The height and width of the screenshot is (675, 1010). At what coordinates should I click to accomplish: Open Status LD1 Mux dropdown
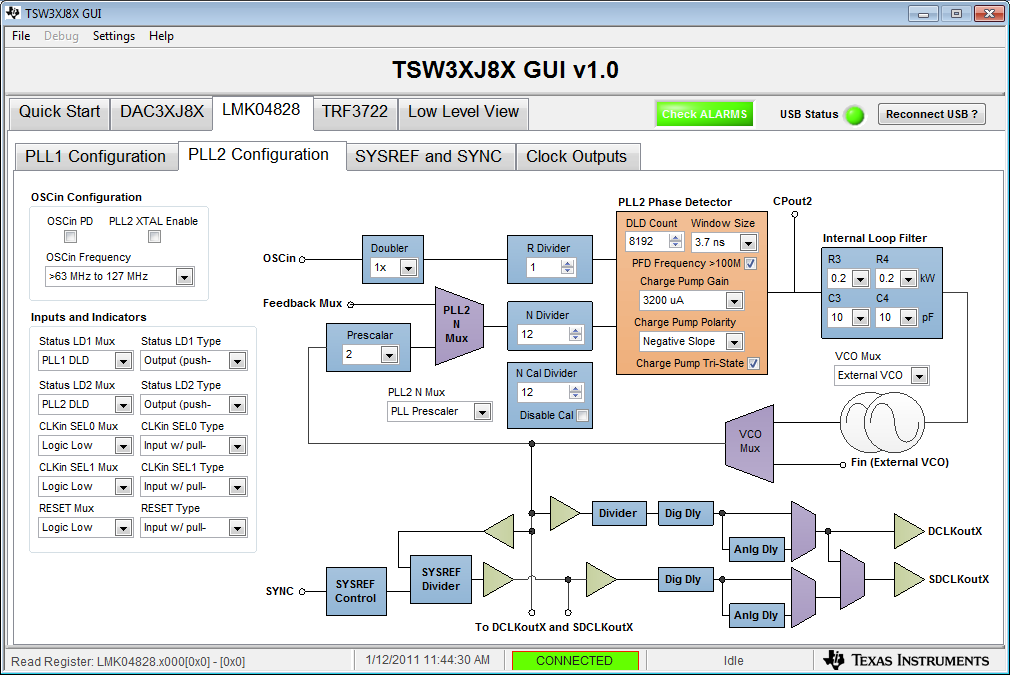point(124,361)
